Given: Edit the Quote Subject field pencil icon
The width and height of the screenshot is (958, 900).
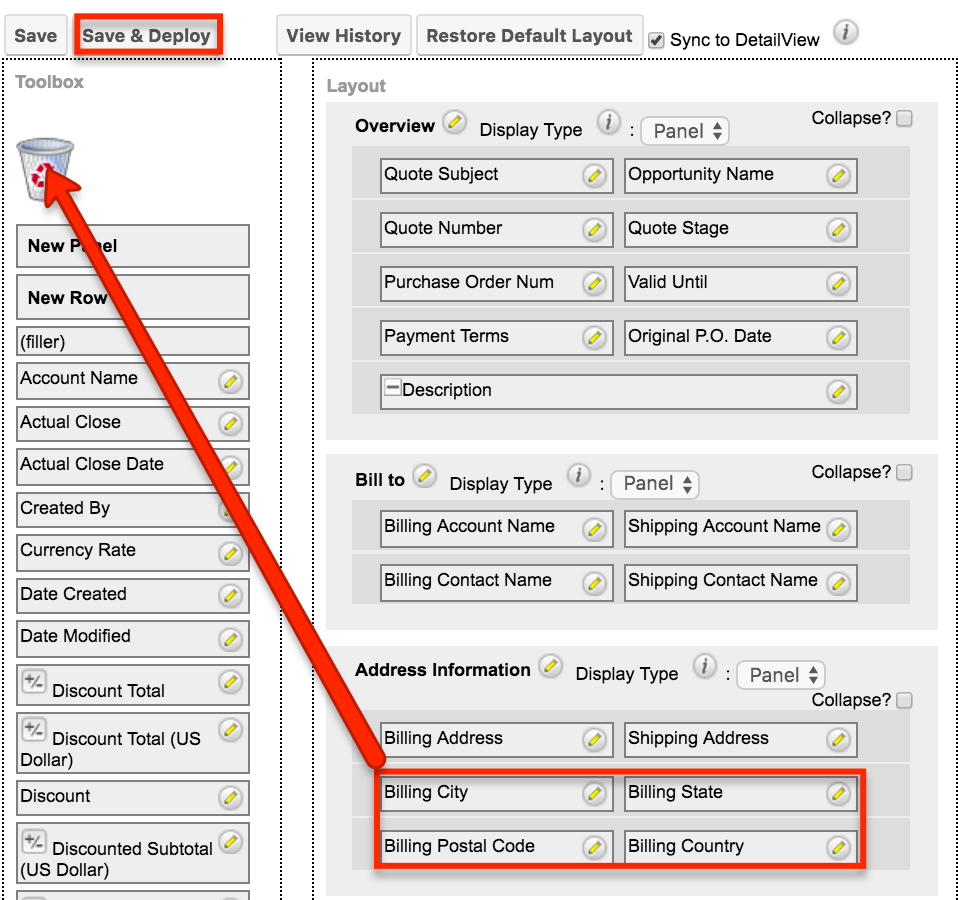Looking at the screenshot, I should (x=594, y=176).
